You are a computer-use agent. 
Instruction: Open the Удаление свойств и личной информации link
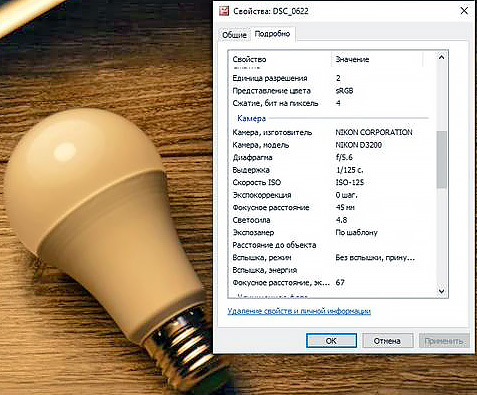pos(299,311)
